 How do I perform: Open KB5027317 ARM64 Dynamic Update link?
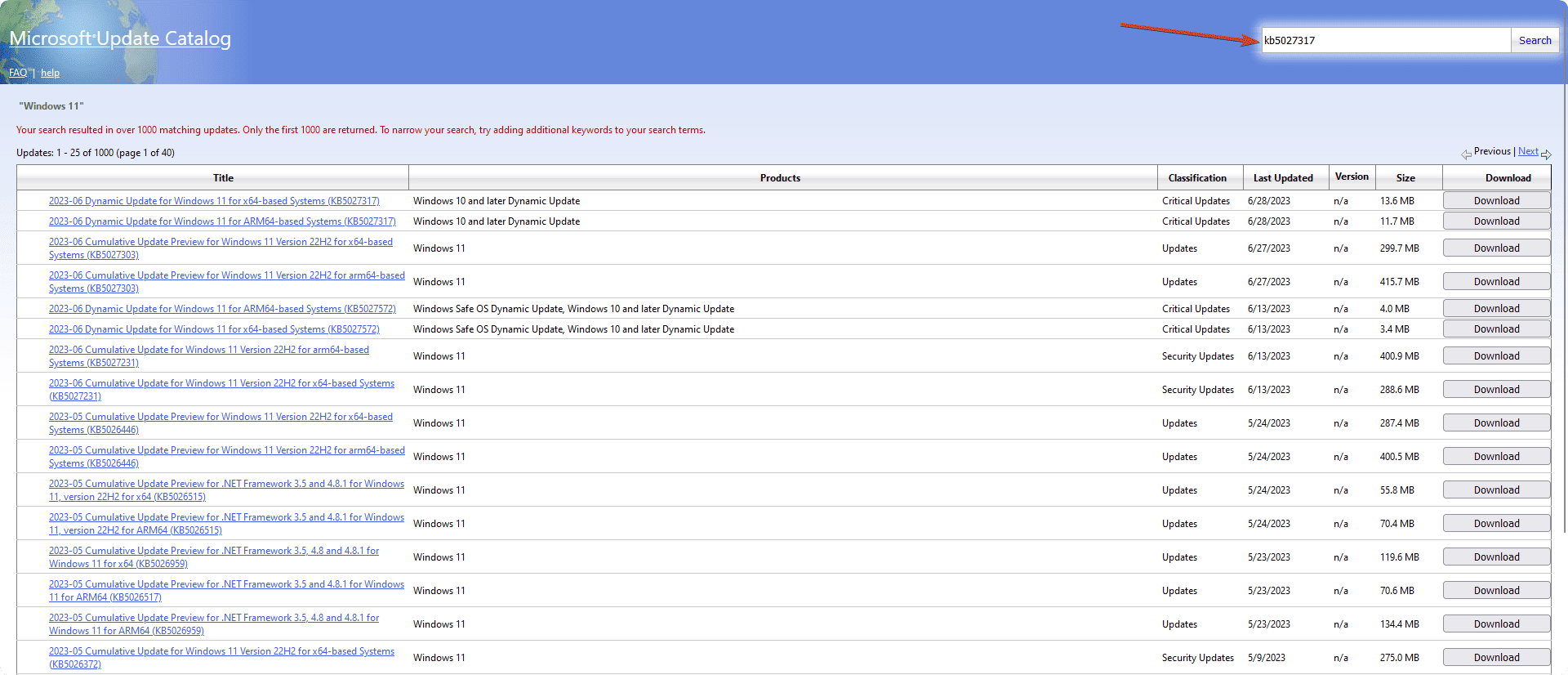(x=222, y=221)
